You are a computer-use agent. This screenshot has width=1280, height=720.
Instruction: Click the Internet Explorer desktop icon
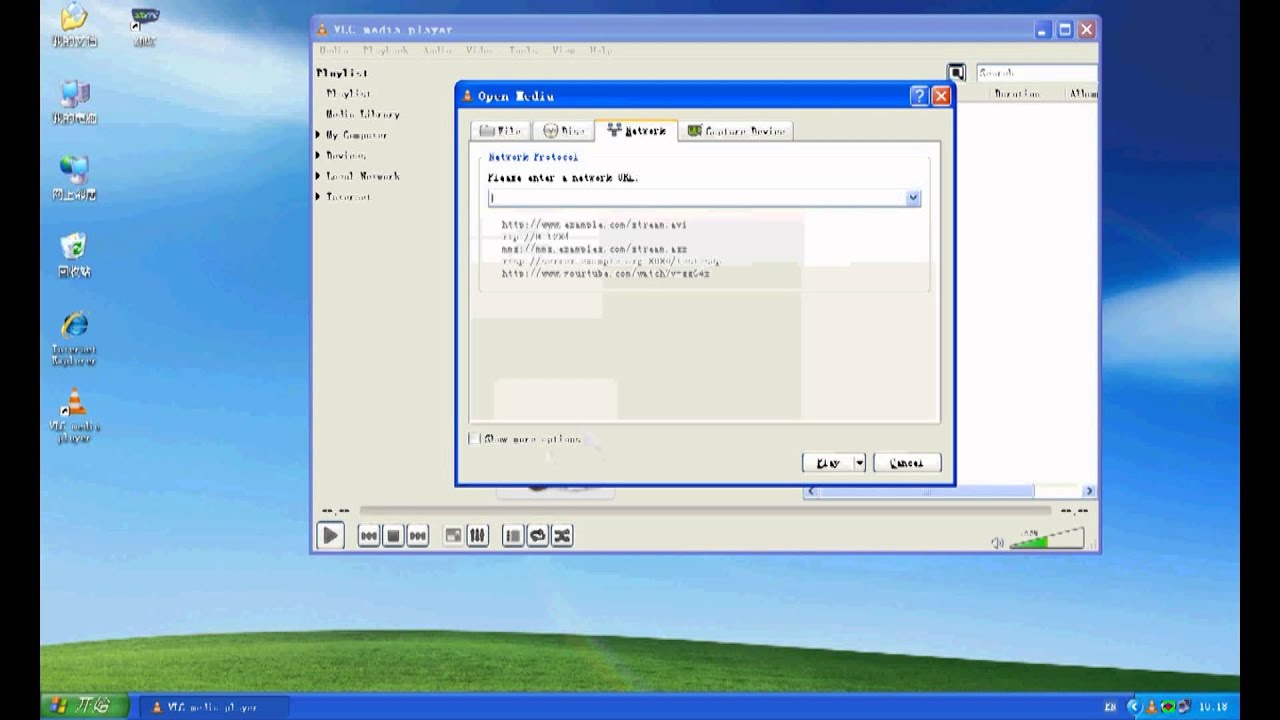[x=75, y=339]
